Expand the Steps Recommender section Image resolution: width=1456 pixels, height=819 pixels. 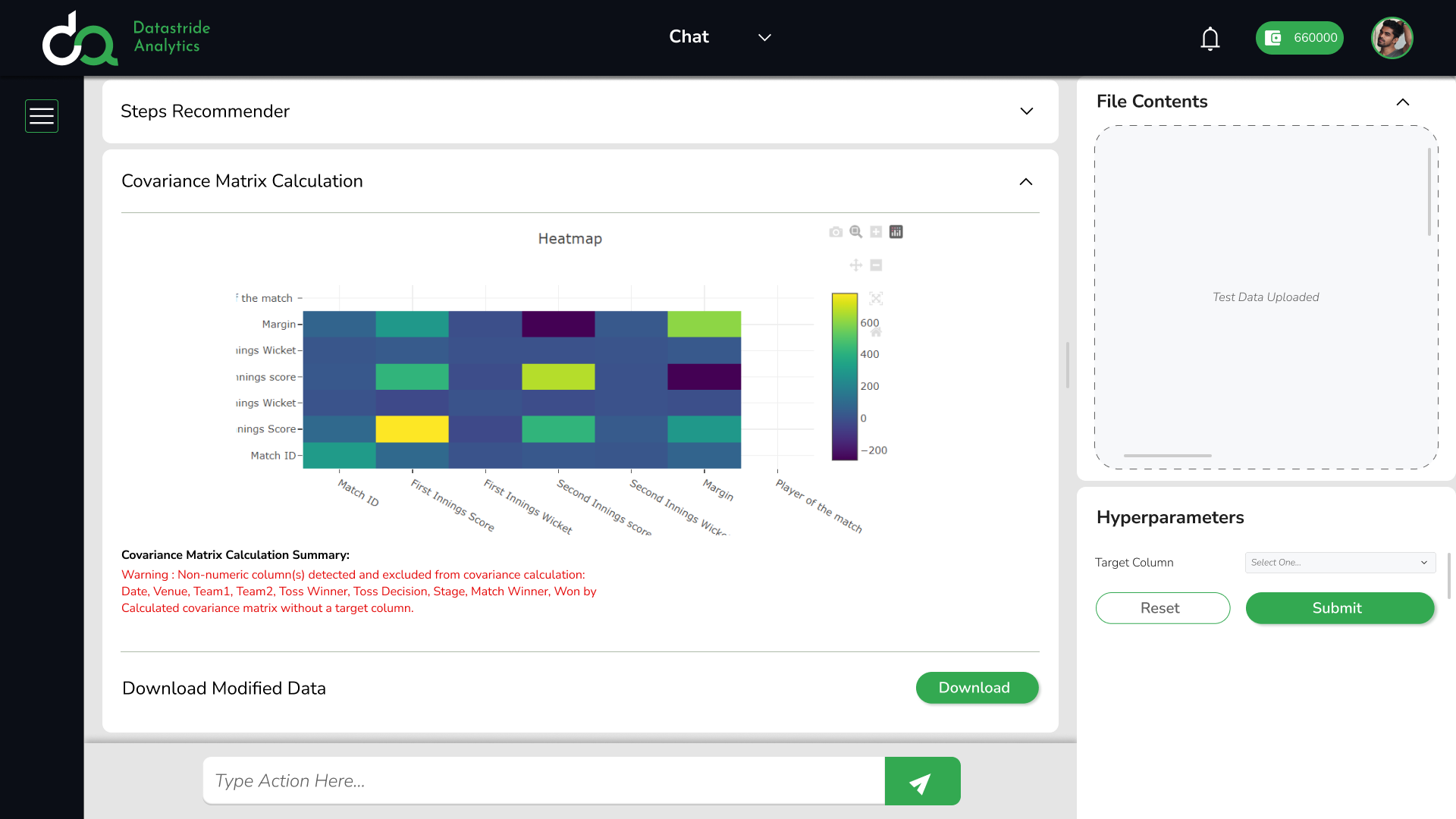[1027, 111]
